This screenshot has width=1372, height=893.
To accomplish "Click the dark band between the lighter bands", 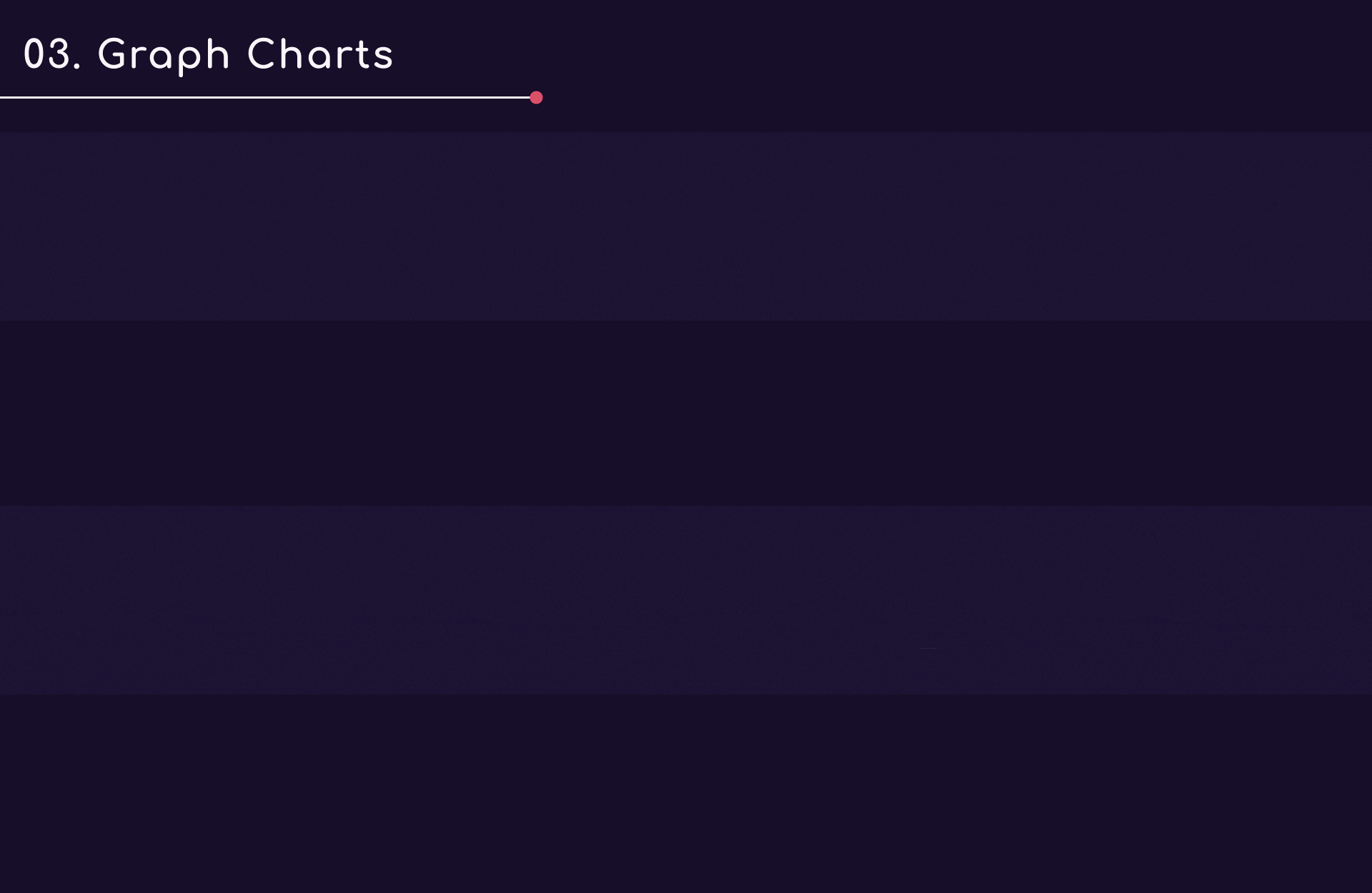I will (686, 413).
